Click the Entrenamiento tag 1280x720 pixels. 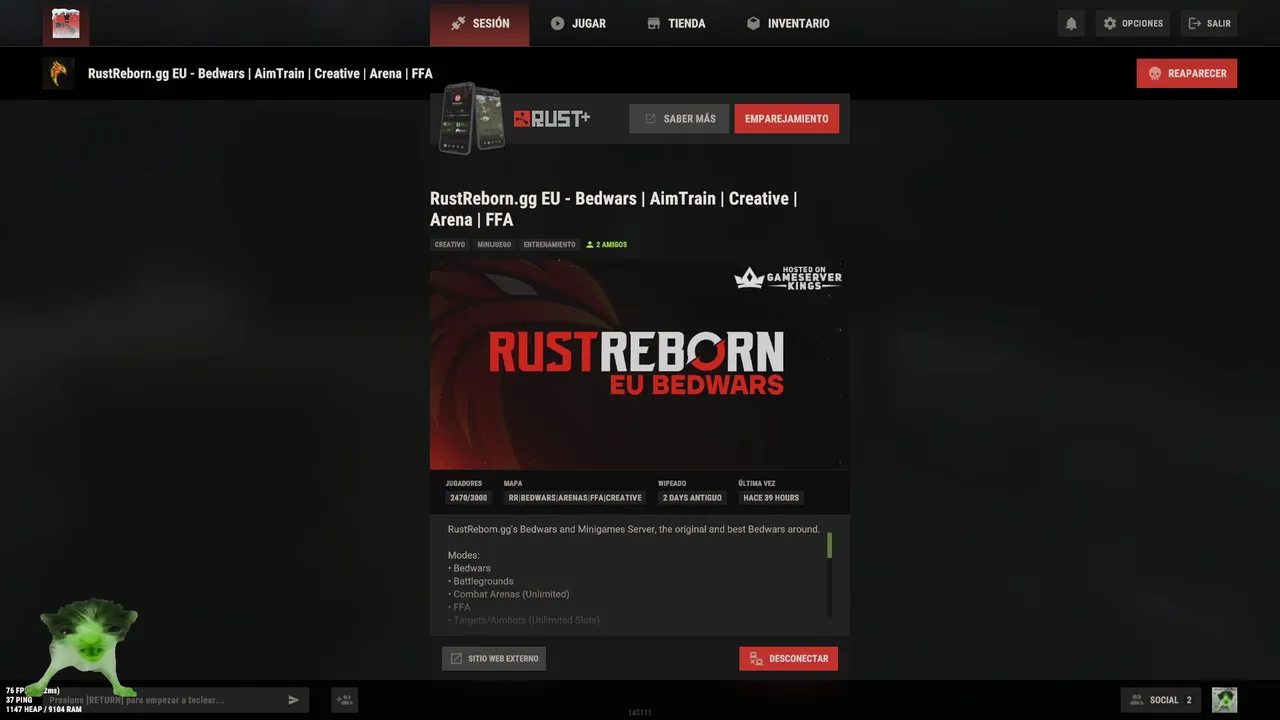550,245
